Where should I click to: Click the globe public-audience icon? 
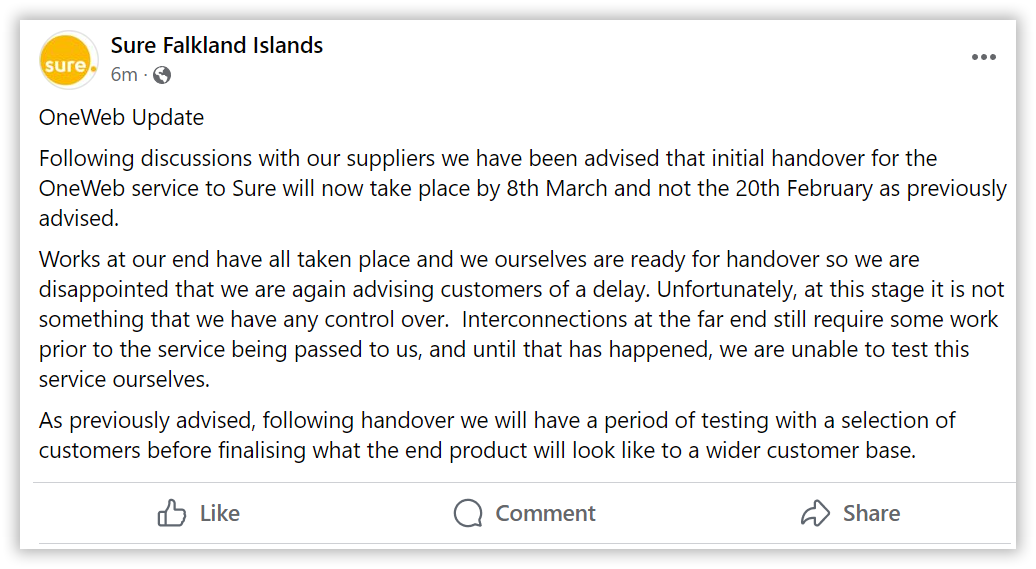coord(162,75)
